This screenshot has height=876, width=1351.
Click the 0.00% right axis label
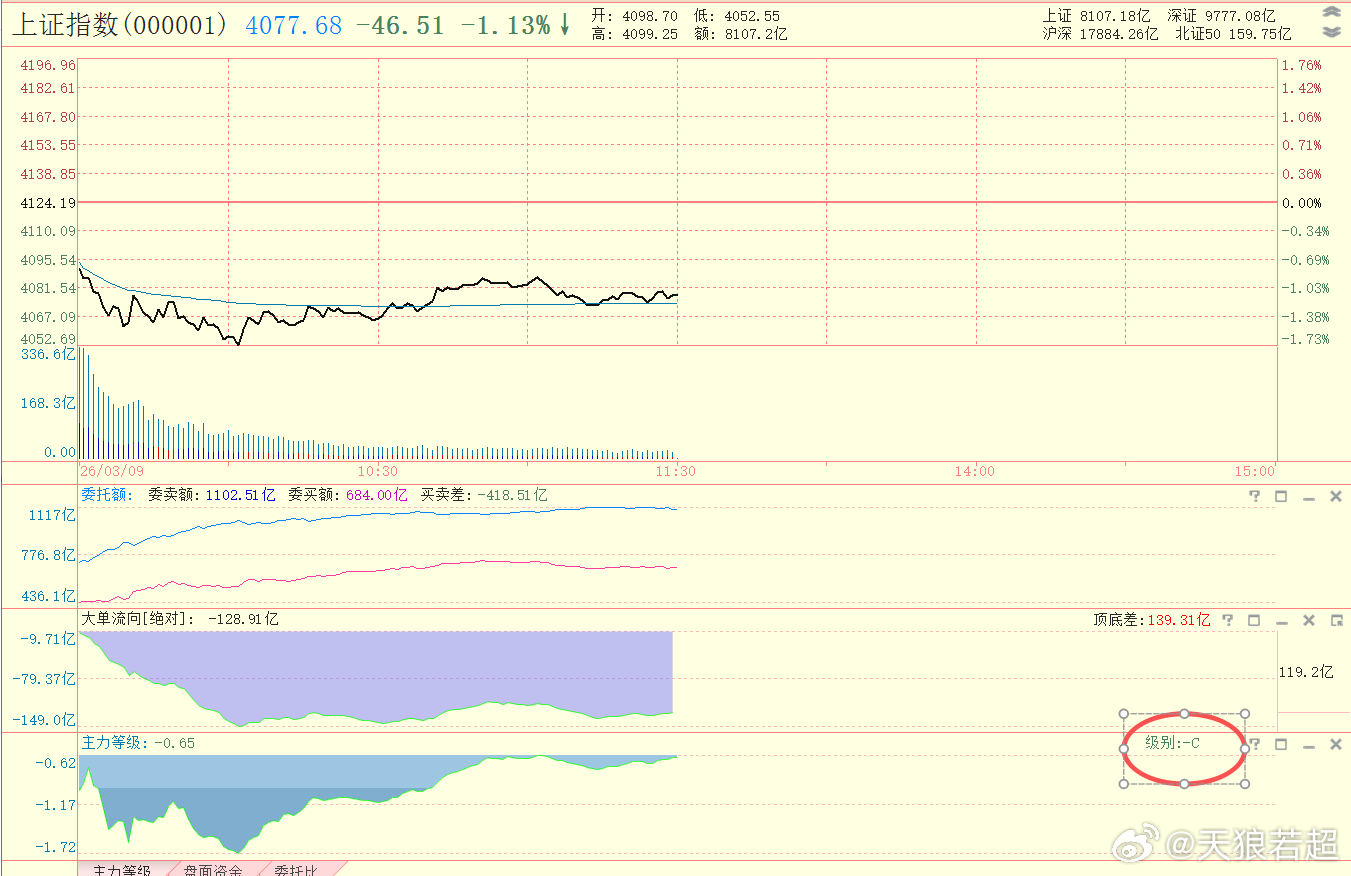pos(1301,203)
